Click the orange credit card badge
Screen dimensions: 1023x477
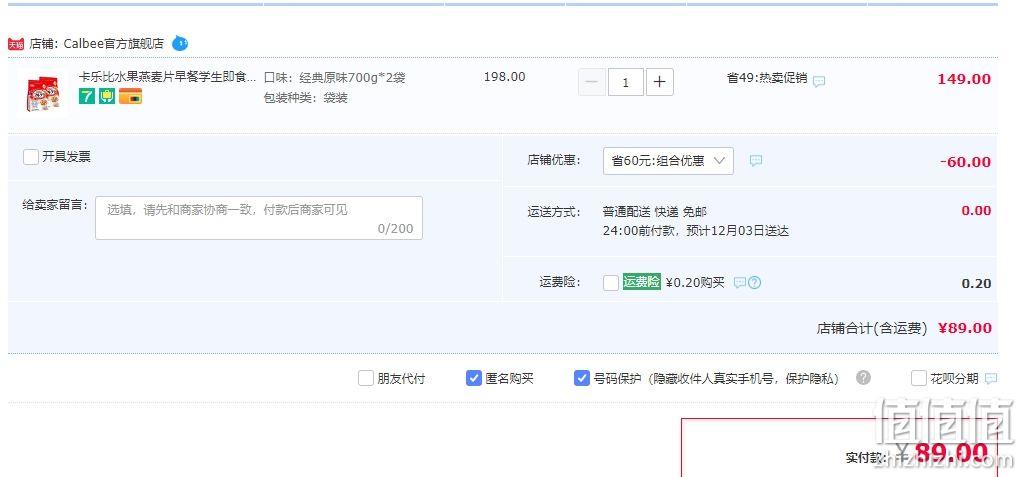click(130, 97)
